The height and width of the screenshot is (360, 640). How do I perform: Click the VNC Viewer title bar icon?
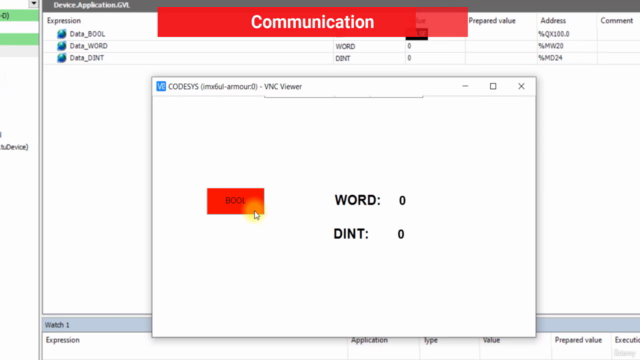coord(161,87)
